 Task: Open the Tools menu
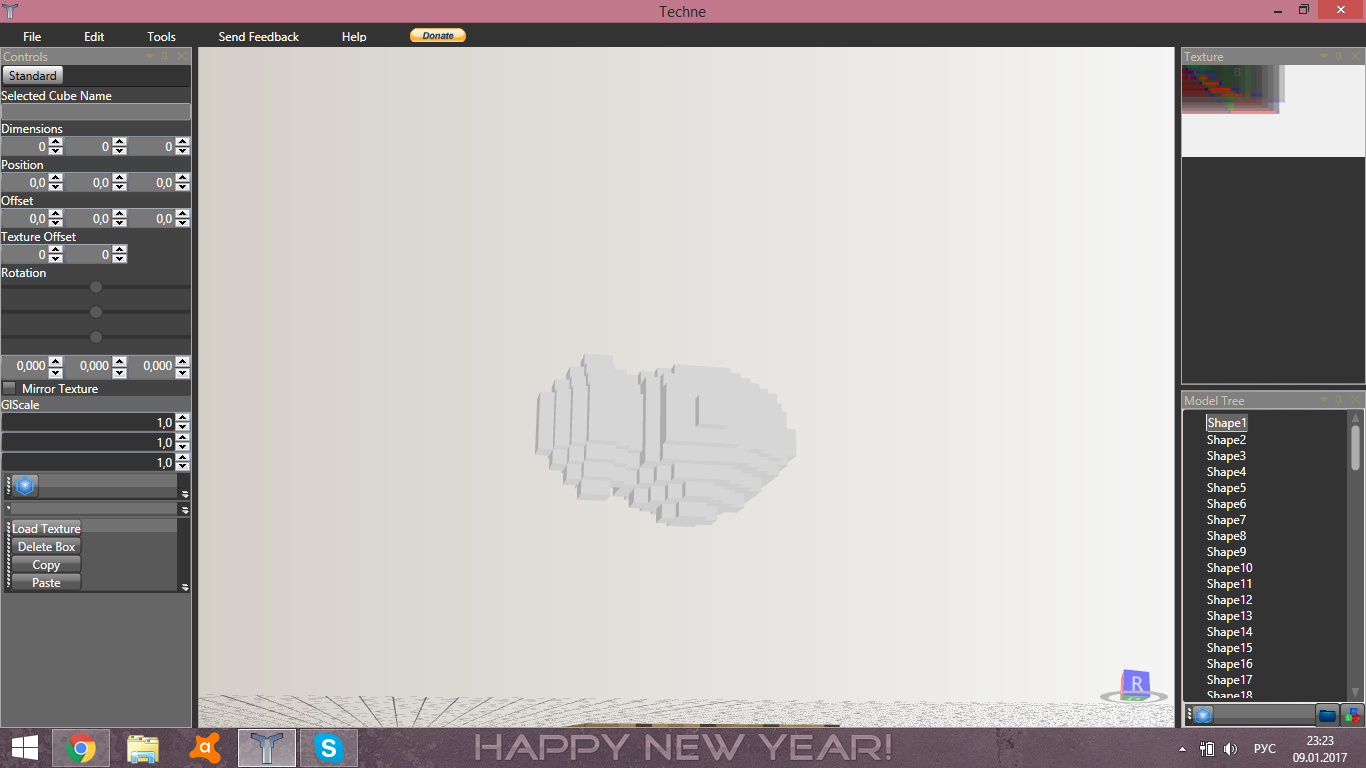(x=161, y=36)
